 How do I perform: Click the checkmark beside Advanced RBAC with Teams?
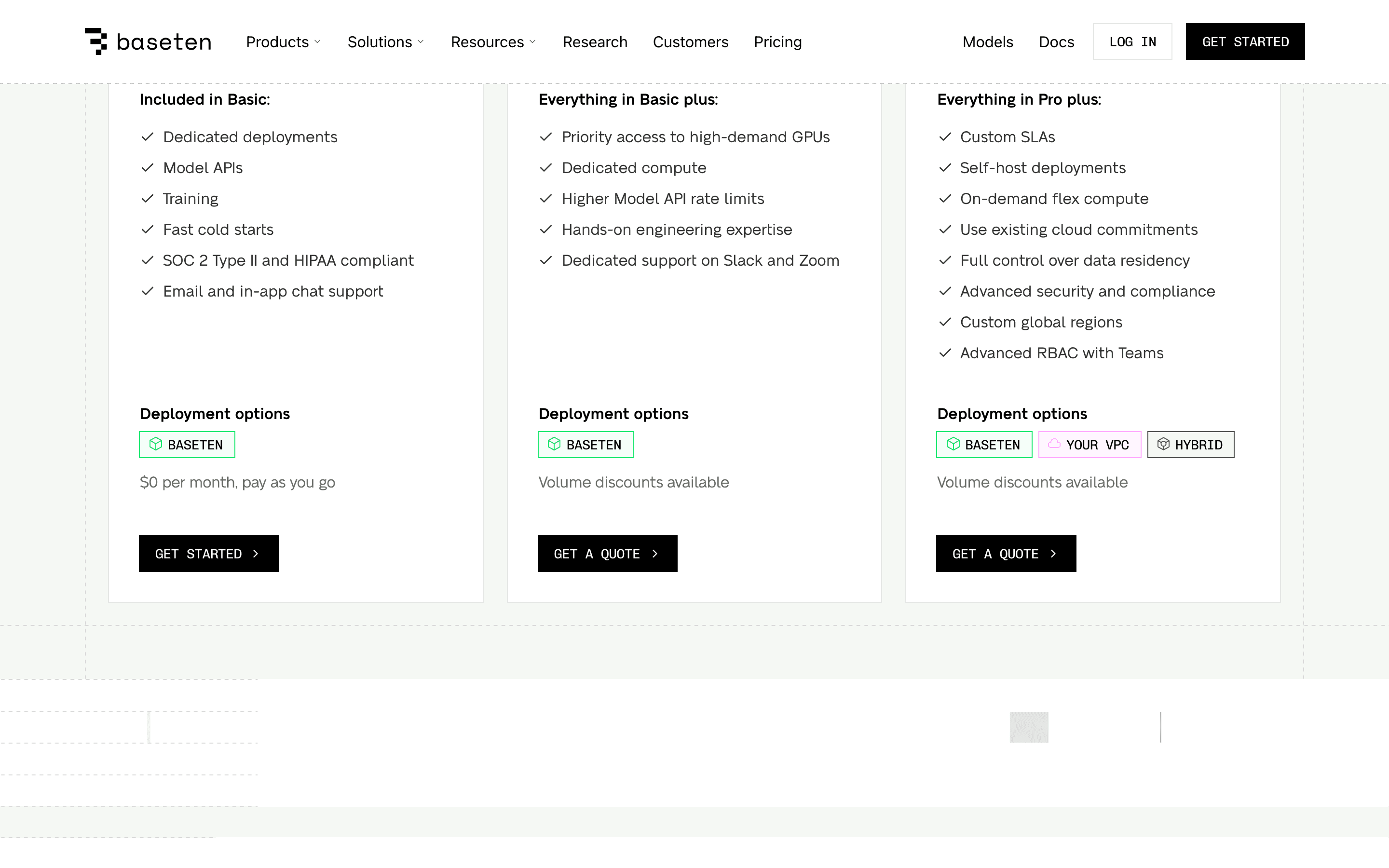point(945,353)
